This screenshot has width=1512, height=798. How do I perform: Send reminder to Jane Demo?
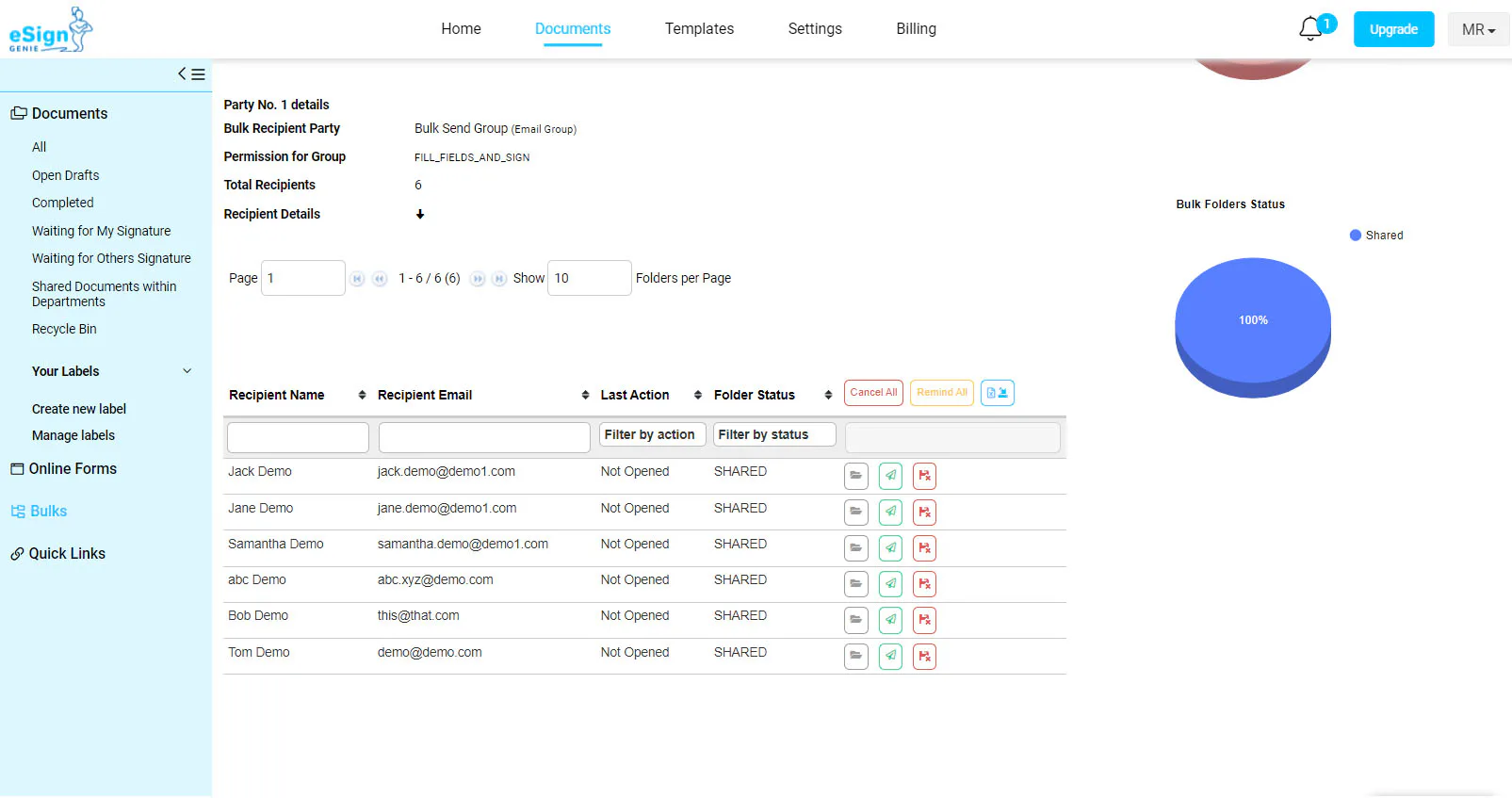tap(890, 512)
